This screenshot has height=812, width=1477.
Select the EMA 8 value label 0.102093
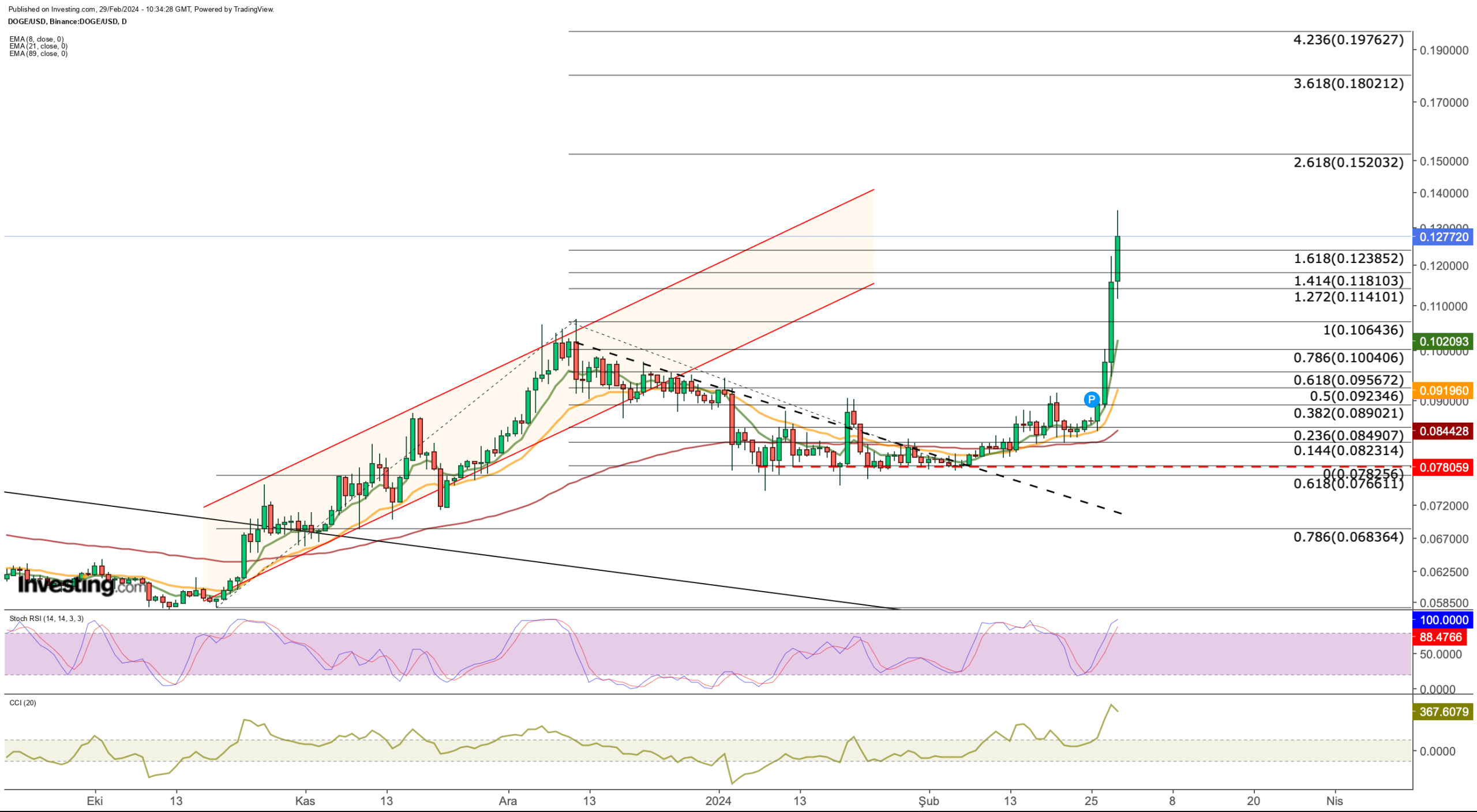click(1443, 341)
